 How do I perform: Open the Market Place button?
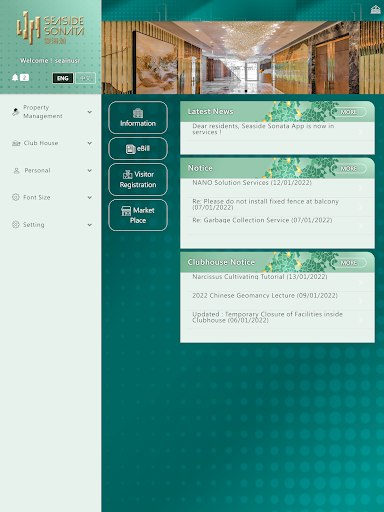(x=138, y=215)
